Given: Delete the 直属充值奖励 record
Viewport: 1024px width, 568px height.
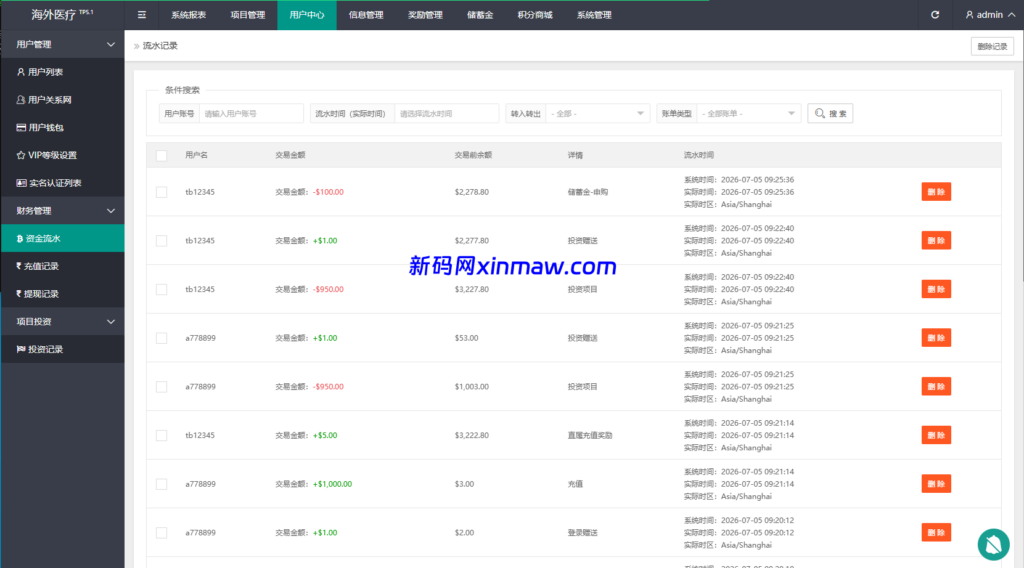Looking at the screenshot, I should point(936,435).
